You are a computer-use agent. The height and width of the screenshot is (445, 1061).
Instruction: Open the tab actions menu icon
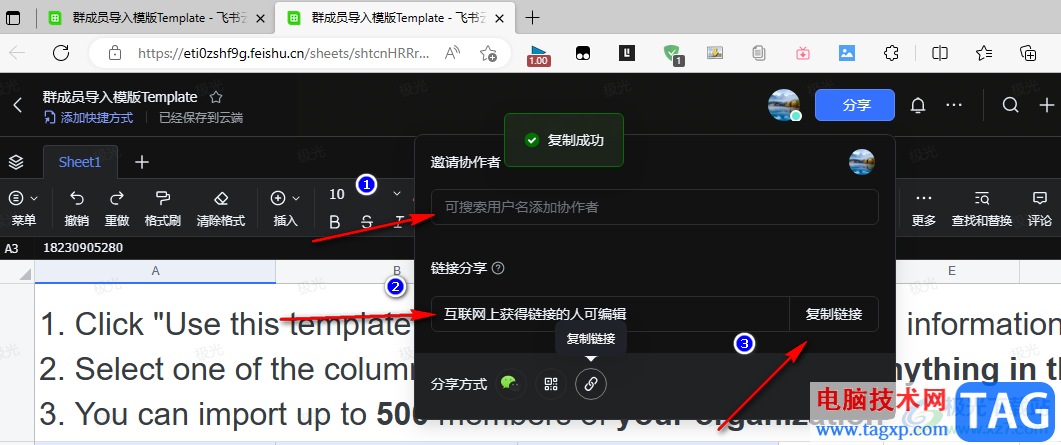coord(13,18)
